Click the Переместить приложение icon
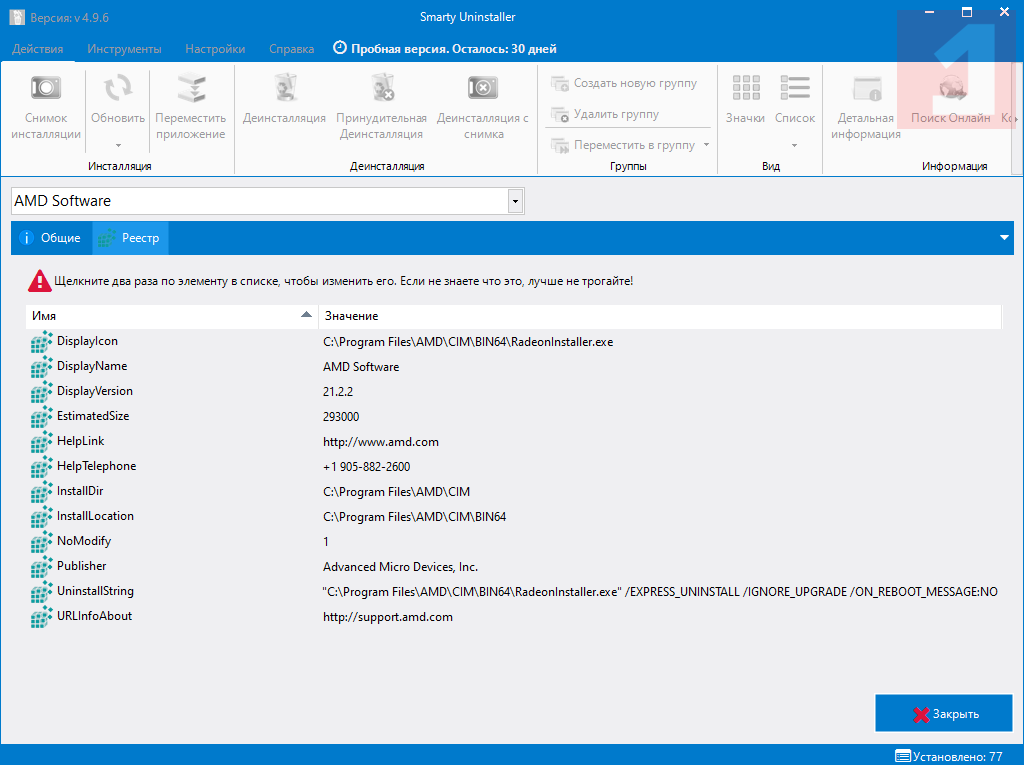The height and width of the screenshot is (765, 1024). coord(190,90)
